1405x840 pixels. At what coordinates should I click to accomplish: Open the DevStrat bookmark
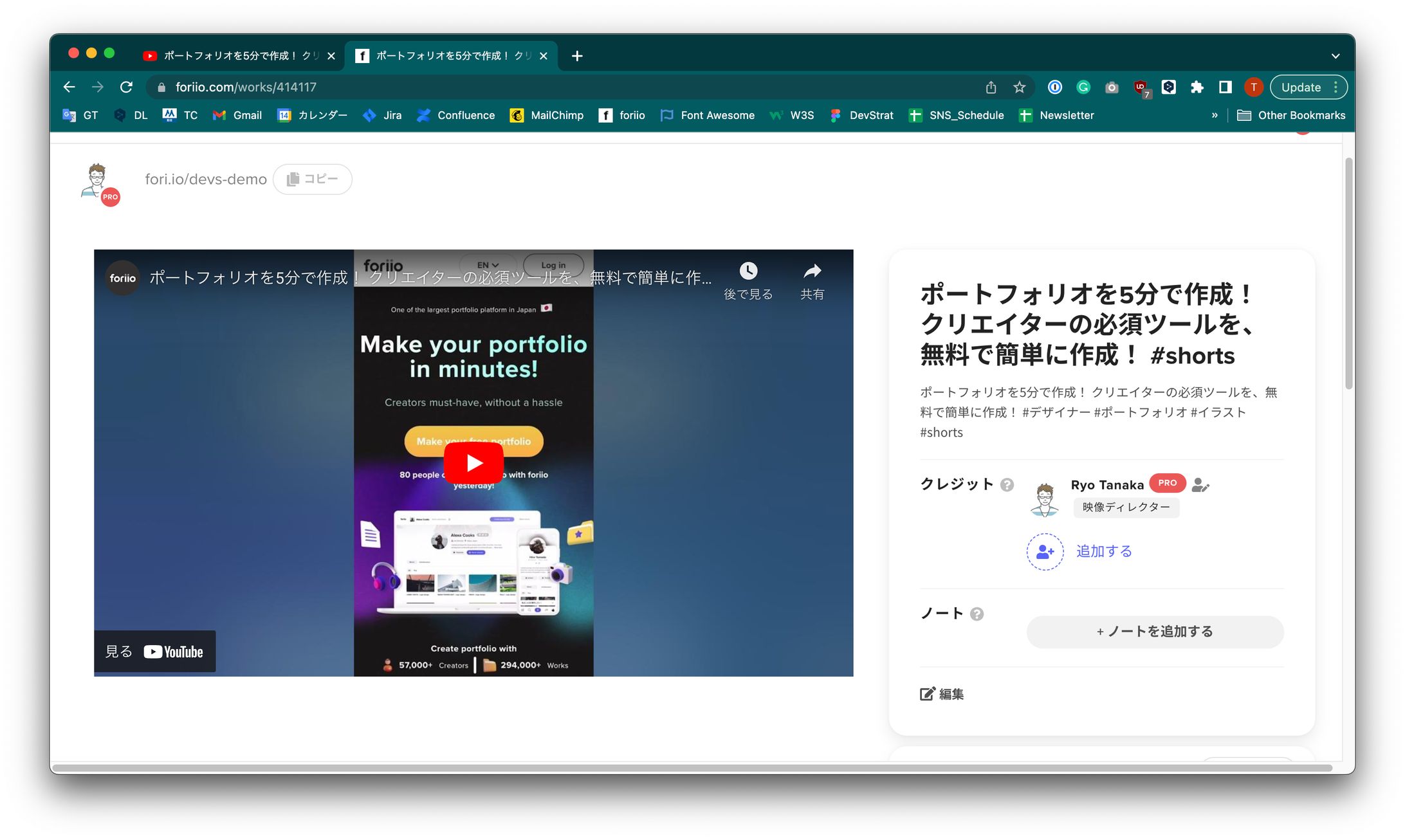pos(861,115)
